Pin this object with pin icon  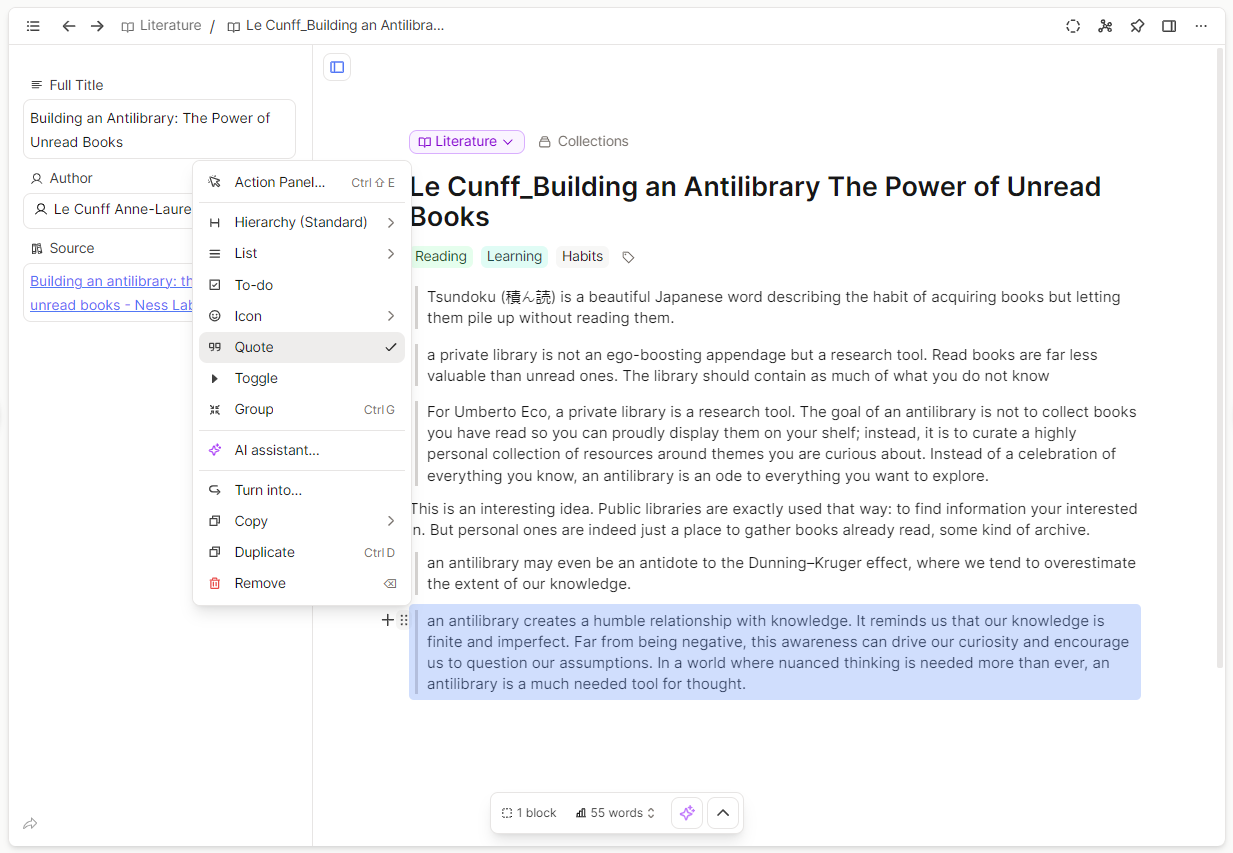(x=1137, y=26)
